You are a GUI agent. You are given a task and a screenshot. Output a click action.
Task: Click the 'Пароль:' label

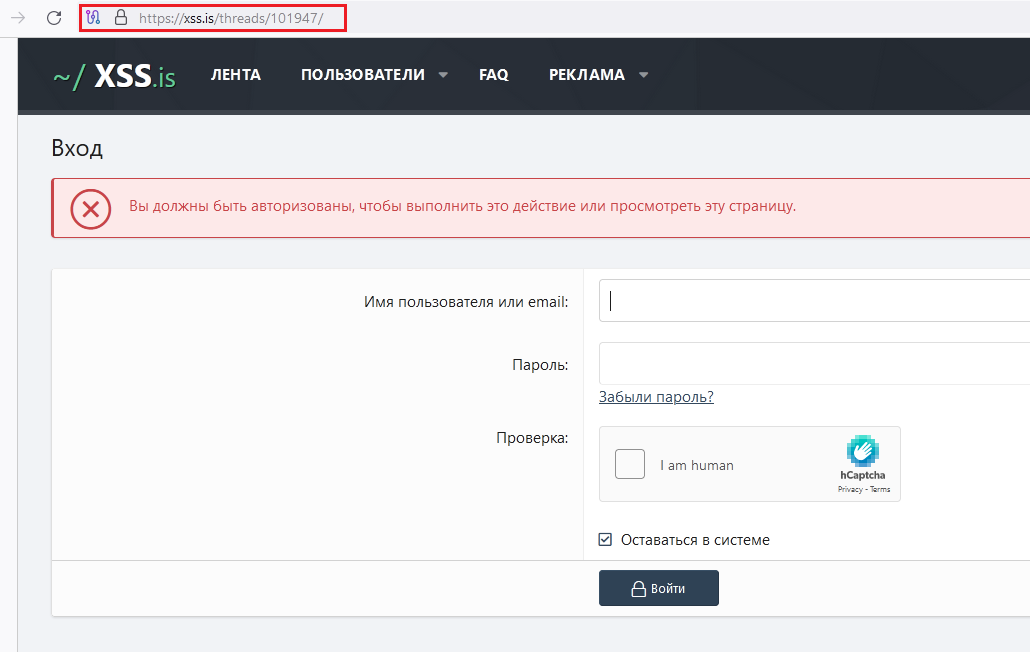coord(540,364)
